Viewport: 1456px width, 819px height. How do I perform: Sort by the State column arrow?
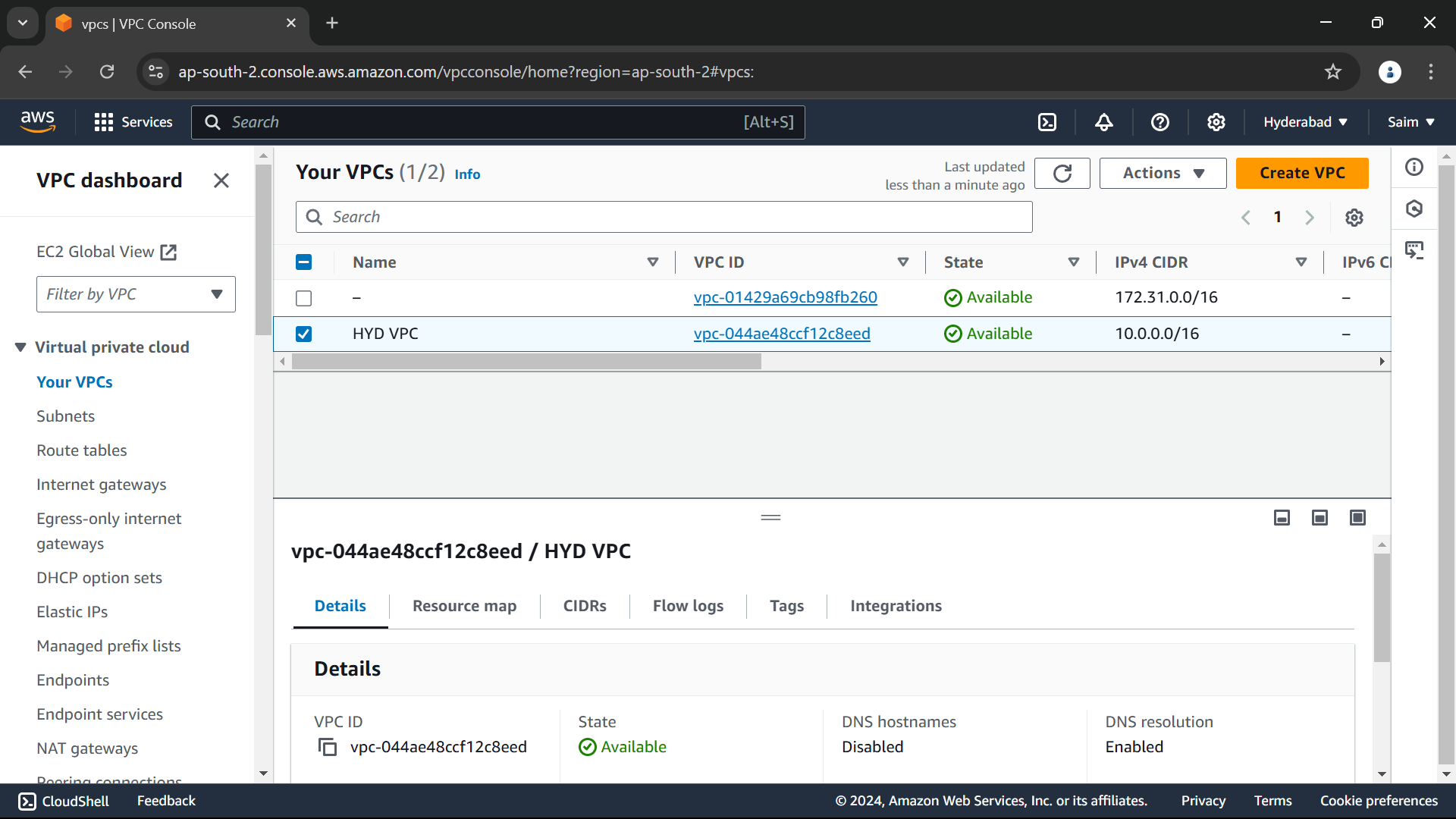coord(1074,262)
